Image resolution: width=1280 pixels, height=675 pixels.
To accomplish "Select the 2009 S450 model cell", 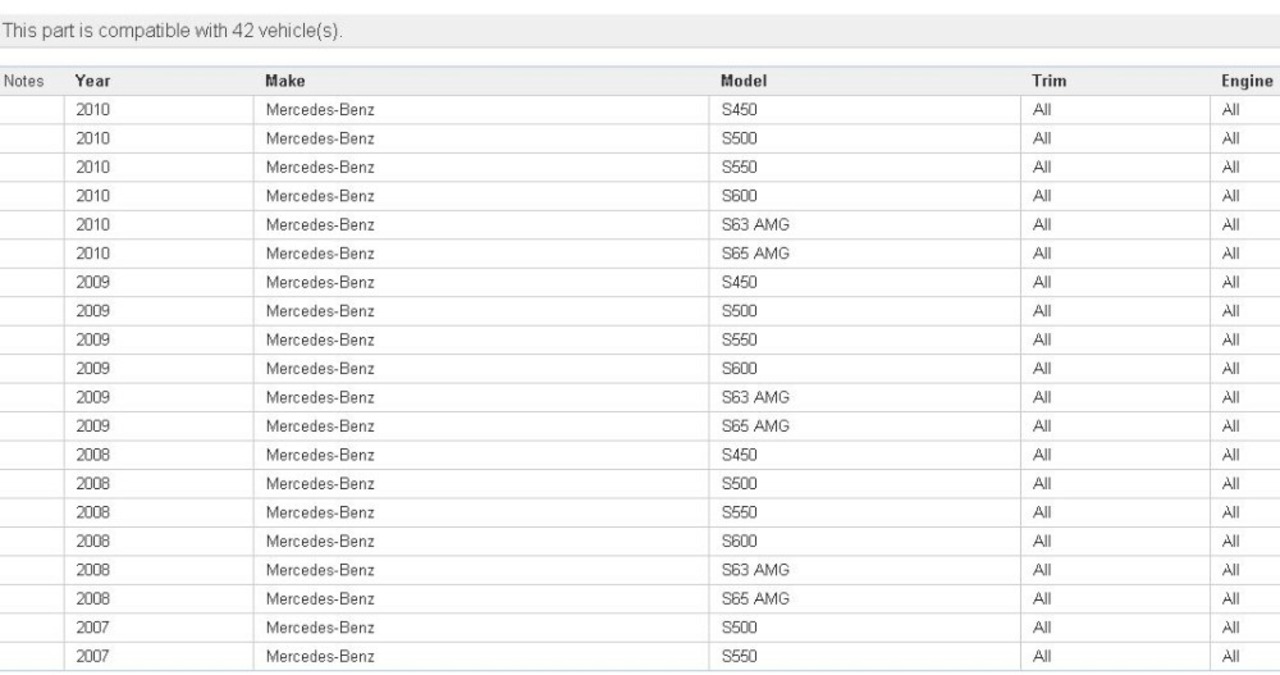I will pyautogui.click(x=865, y=283).
